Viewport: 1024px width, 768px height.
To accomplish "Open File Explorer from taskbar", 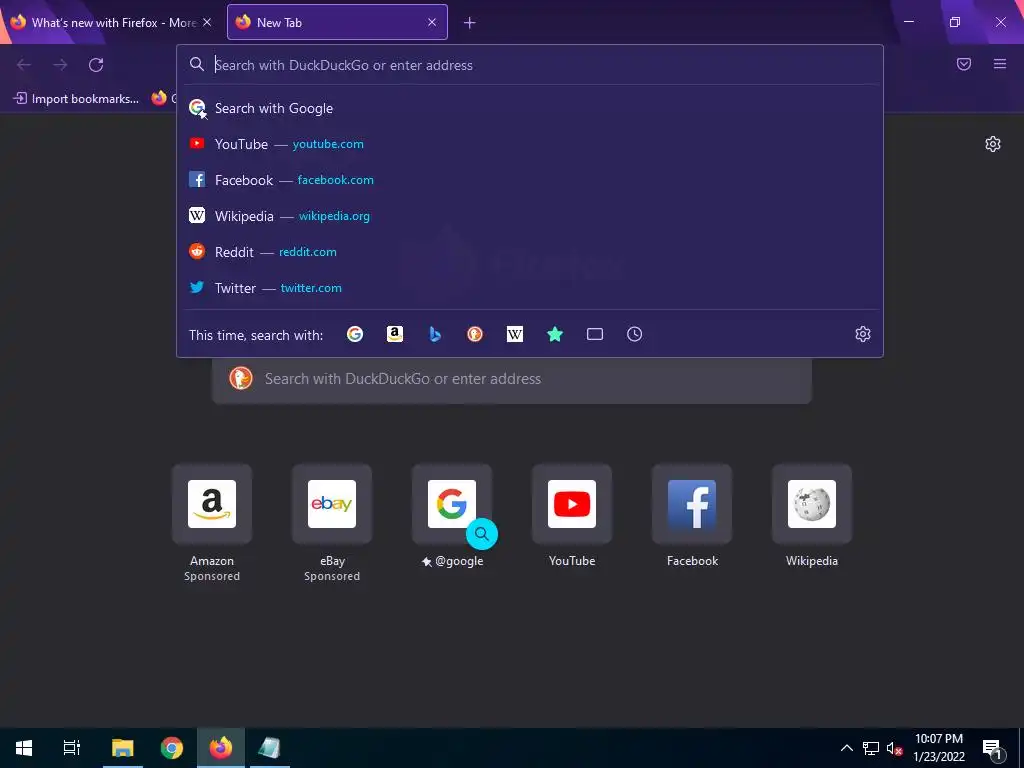I will pos(122,748).
